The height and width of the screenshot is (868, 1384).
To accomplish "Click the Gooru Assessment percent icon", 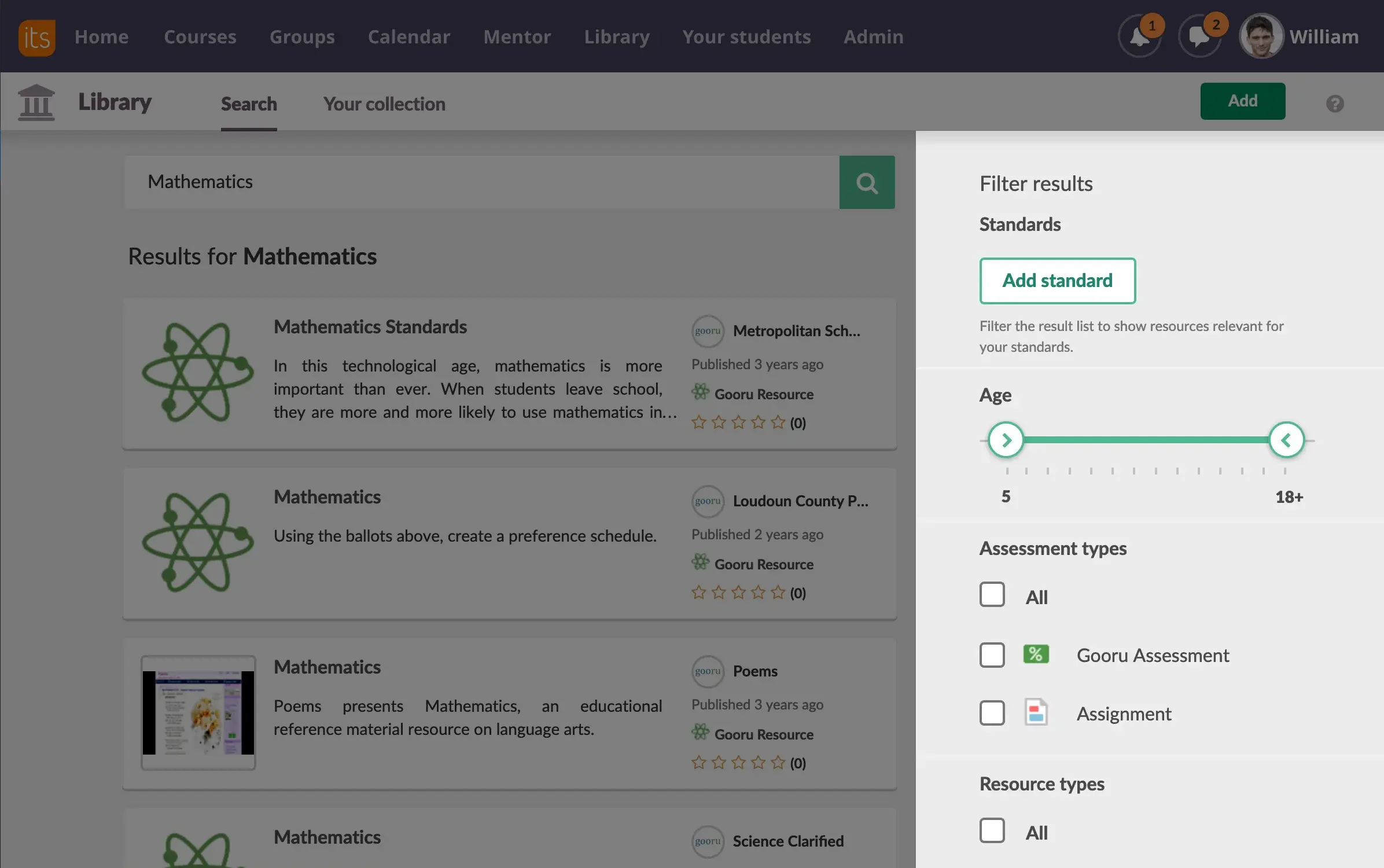I will pyautogui.click(x=1036, y=654).
